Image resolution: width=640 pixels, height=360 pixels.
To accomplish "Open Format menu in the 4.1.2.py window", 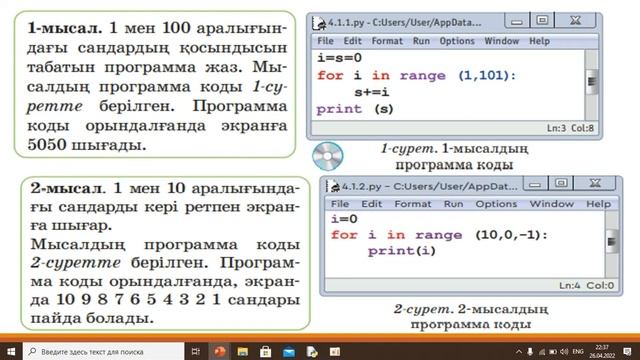I will click(x=413, y=204).
